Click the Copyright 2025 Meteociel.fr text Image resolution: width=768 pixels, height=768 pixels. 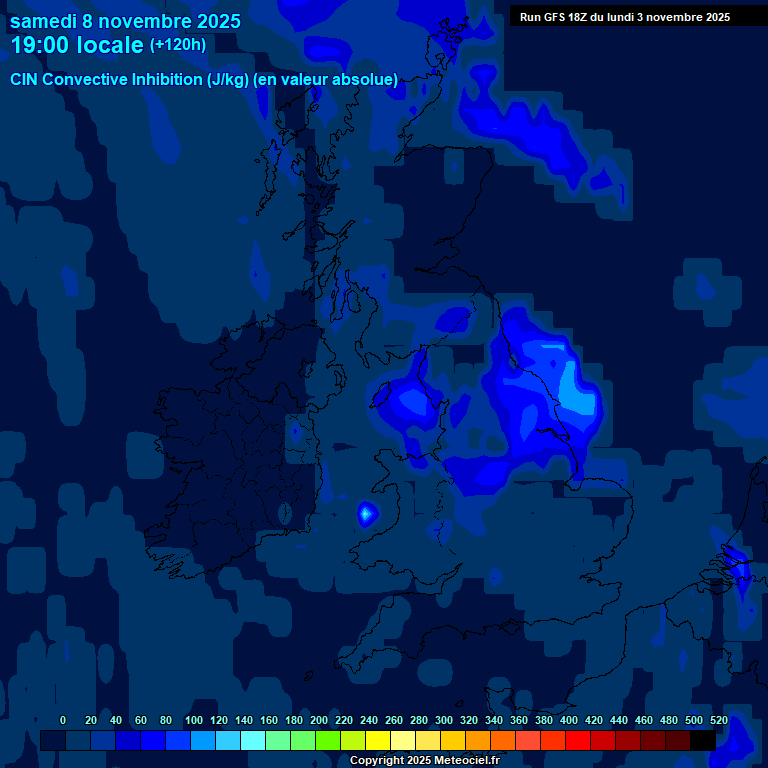click(x=424, y=760)
